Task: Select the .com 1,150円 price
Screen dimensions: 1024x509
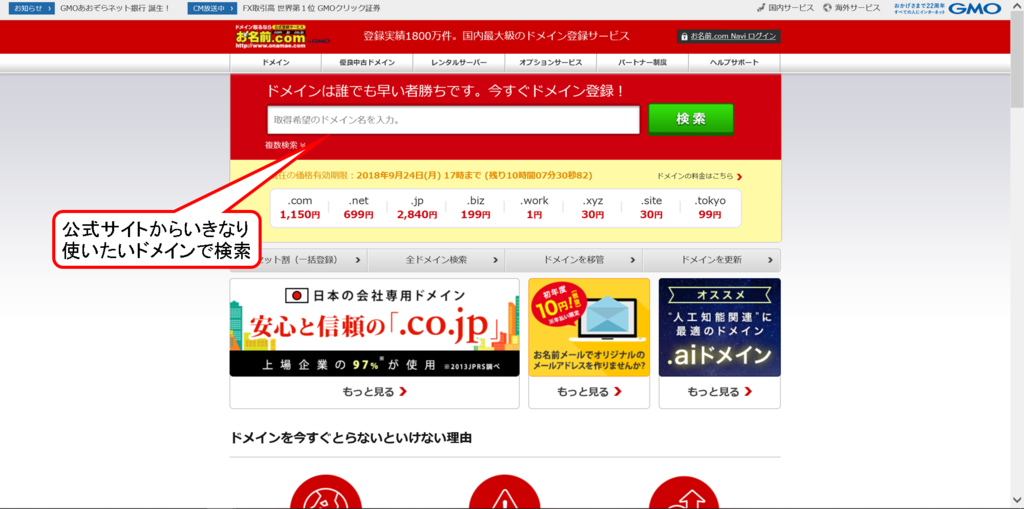Action: 300,208
